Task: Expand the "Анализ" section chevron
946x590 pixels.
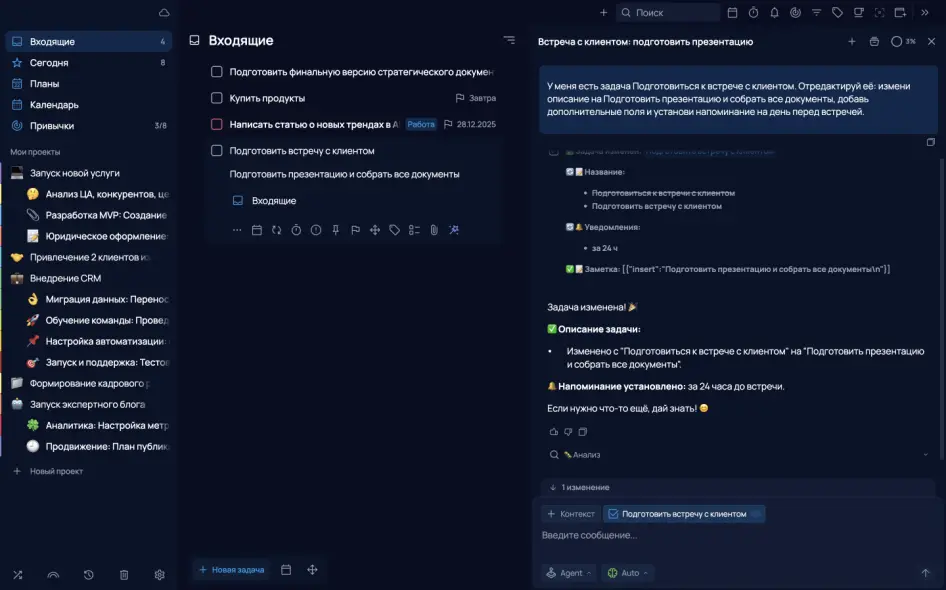Action: 925,455
